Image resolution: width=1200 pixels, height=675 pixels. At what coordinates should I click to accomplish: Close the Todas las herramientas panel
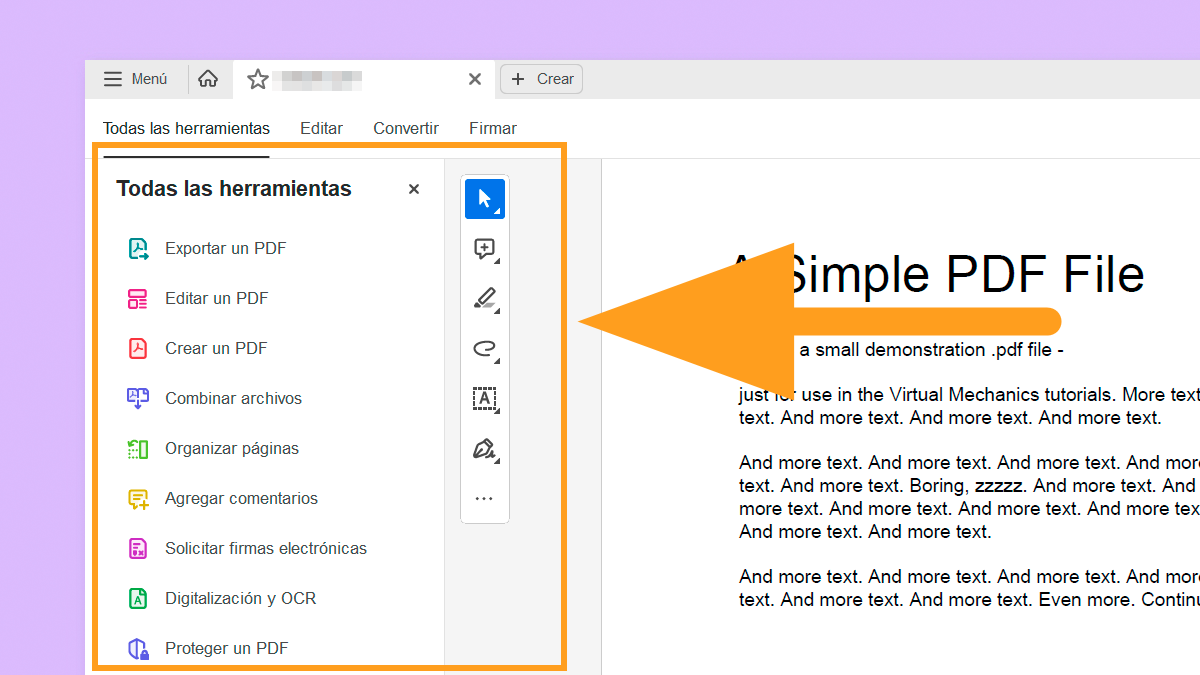pyautogui.click(x=413, y=188)
